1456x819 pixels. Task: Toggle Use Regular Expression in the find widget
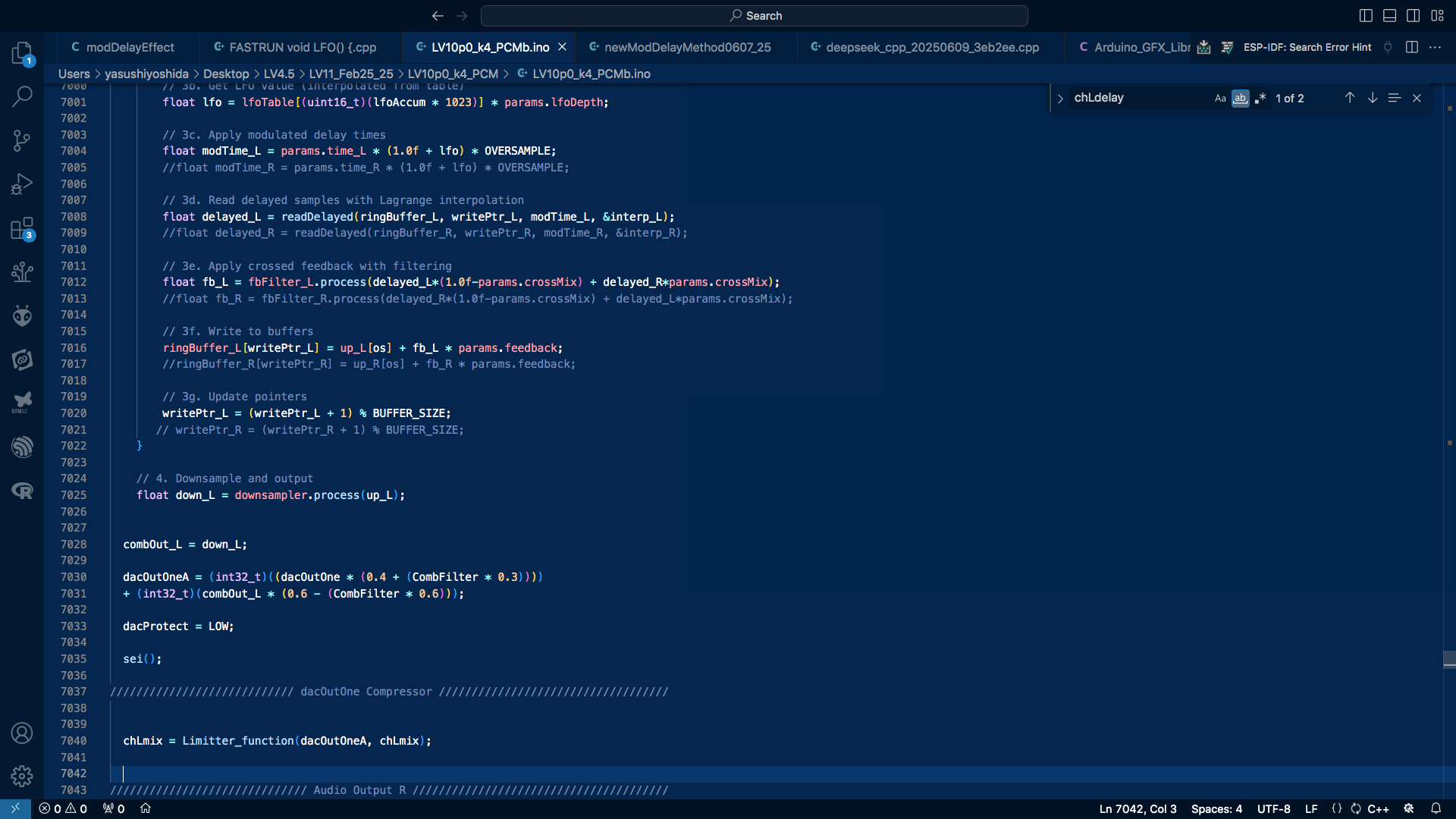[x=1260, y=98]
